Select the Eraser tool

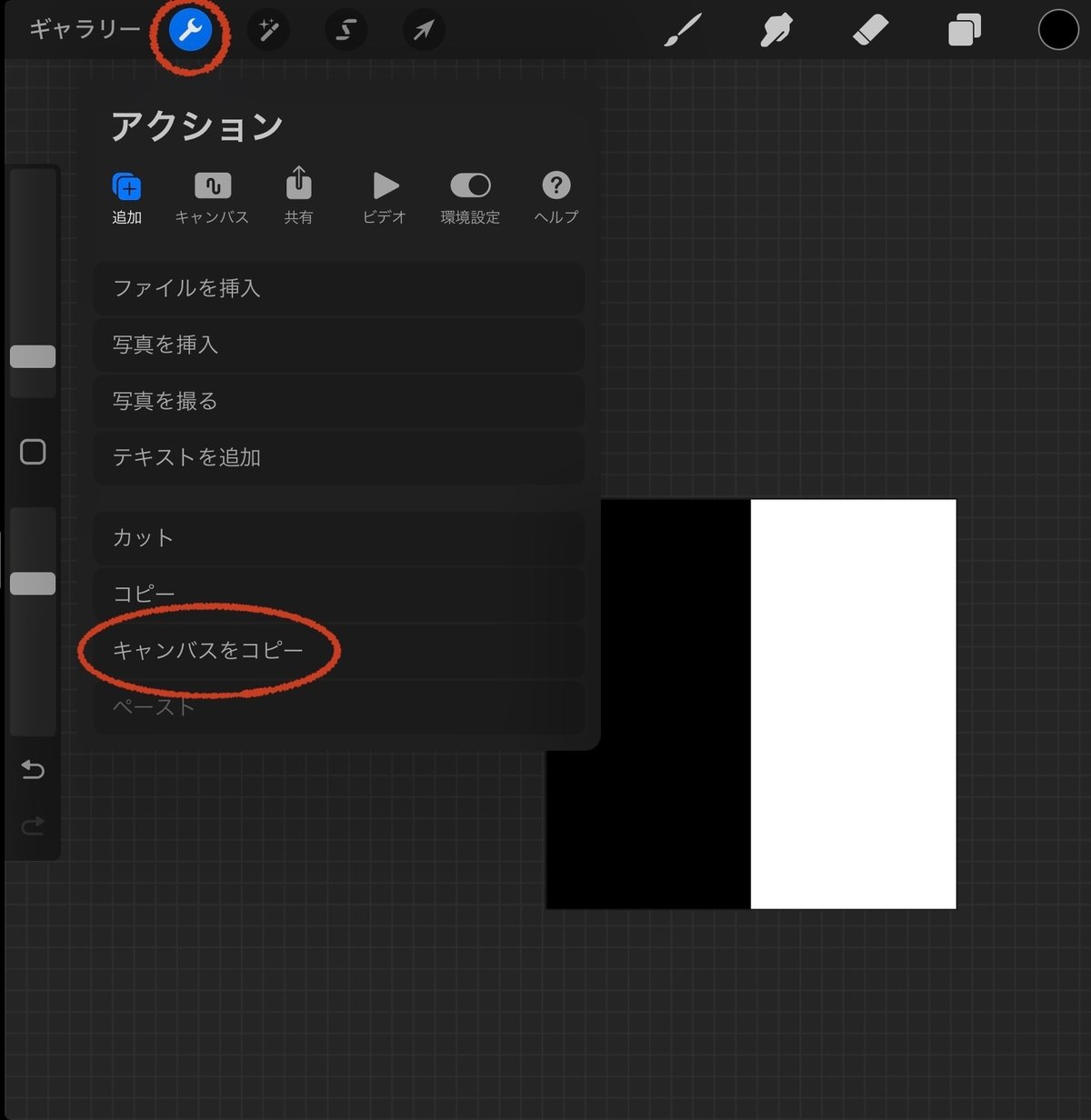870,31
